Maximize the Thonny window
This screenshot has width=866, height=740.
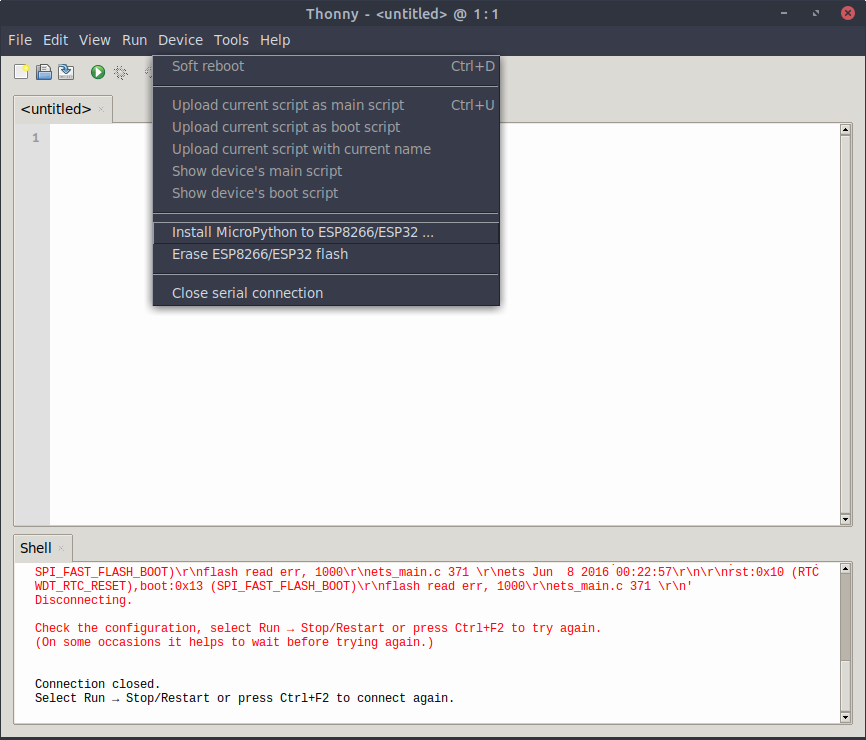tap(816, 13)
